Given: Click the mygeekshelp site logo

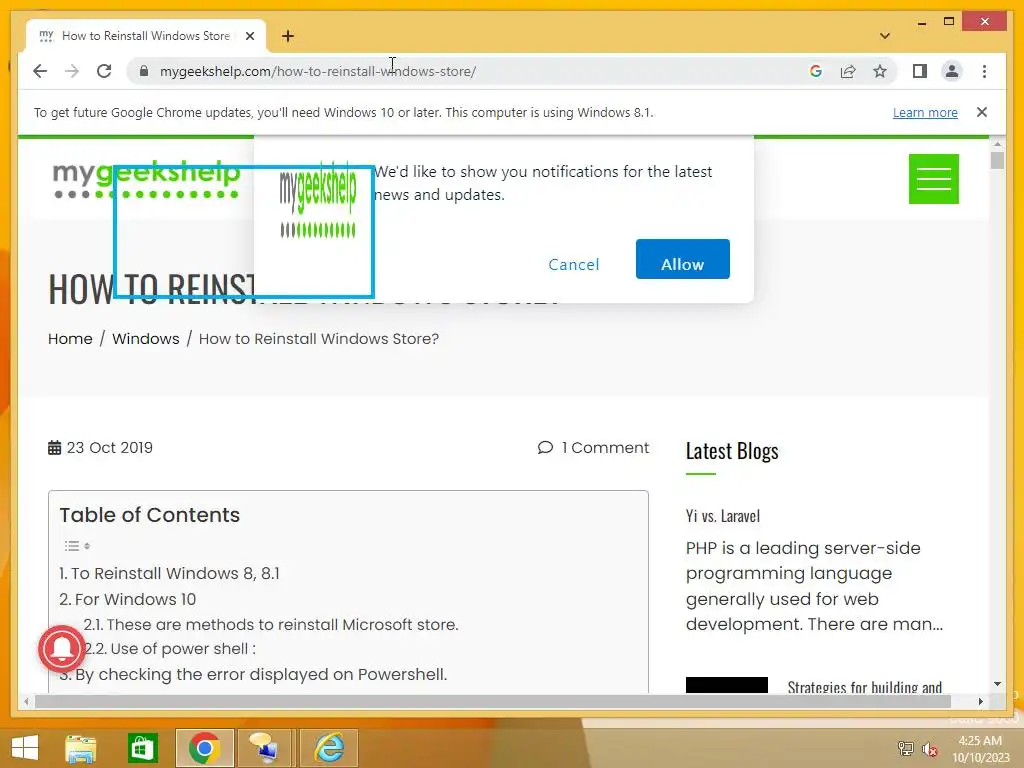Looking at the screenshot, I should tap(146, 179).
